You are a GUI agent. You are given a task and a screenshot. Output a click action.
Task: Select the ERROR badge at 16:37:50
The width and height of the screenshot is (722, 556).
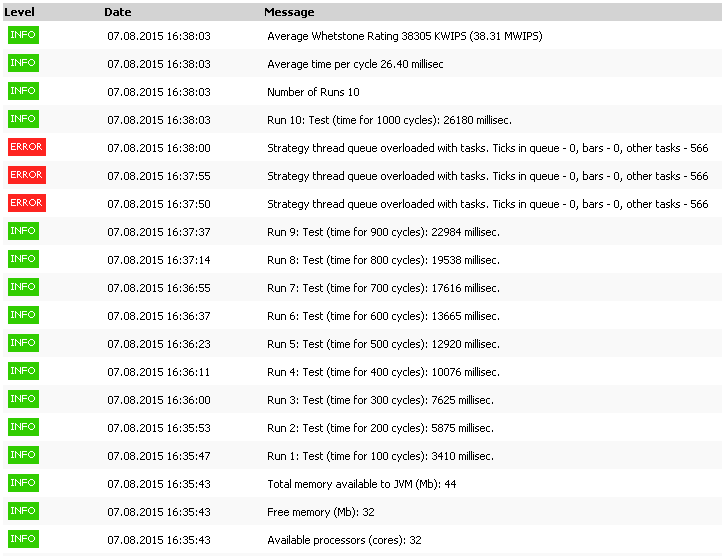pyautogui.click(x=27, y=203)
